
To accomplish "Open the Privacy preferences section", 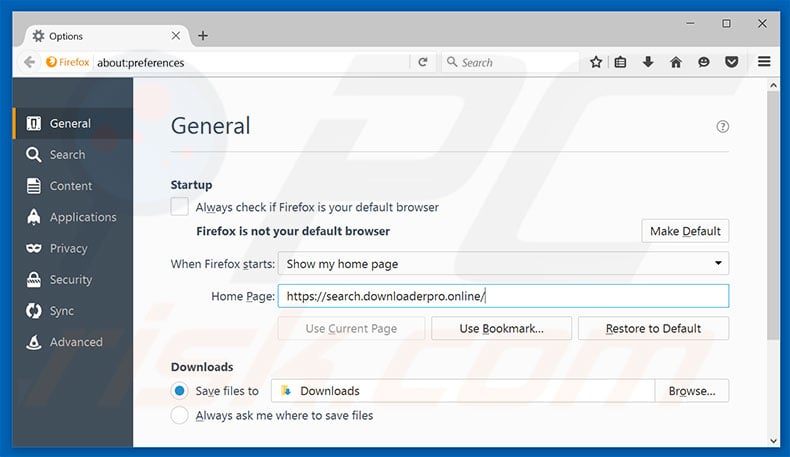I will pyautogui.click(x=73, y=248).
